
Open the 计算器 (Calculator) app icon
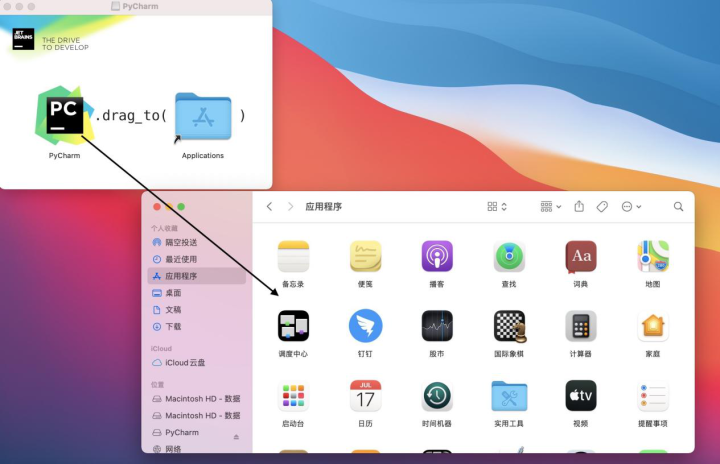click(581, 326)
